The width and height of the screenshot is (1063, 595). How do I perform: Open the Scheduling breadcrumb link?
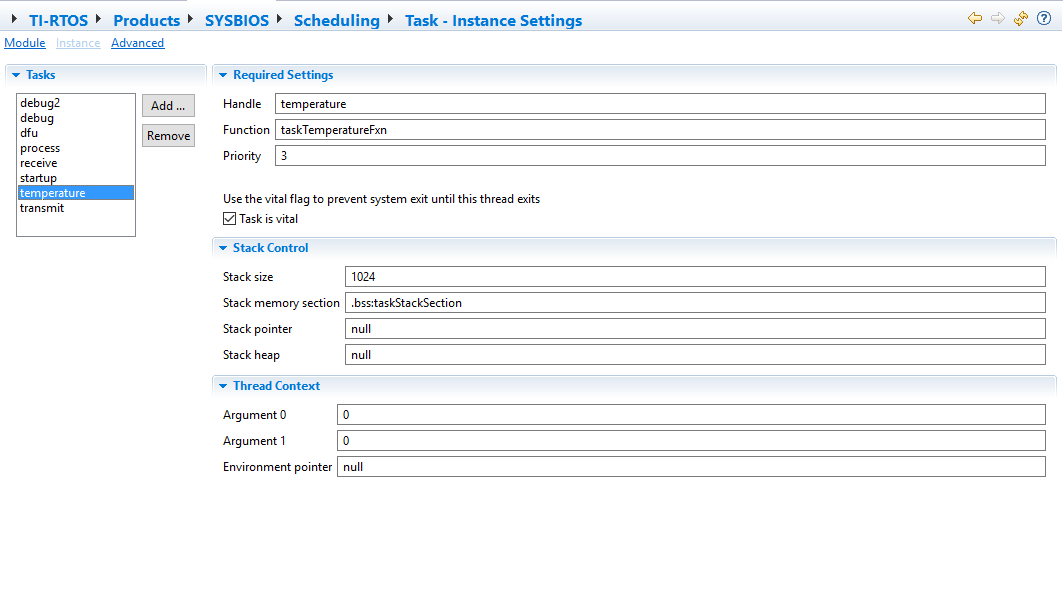[x=336, y=20]
